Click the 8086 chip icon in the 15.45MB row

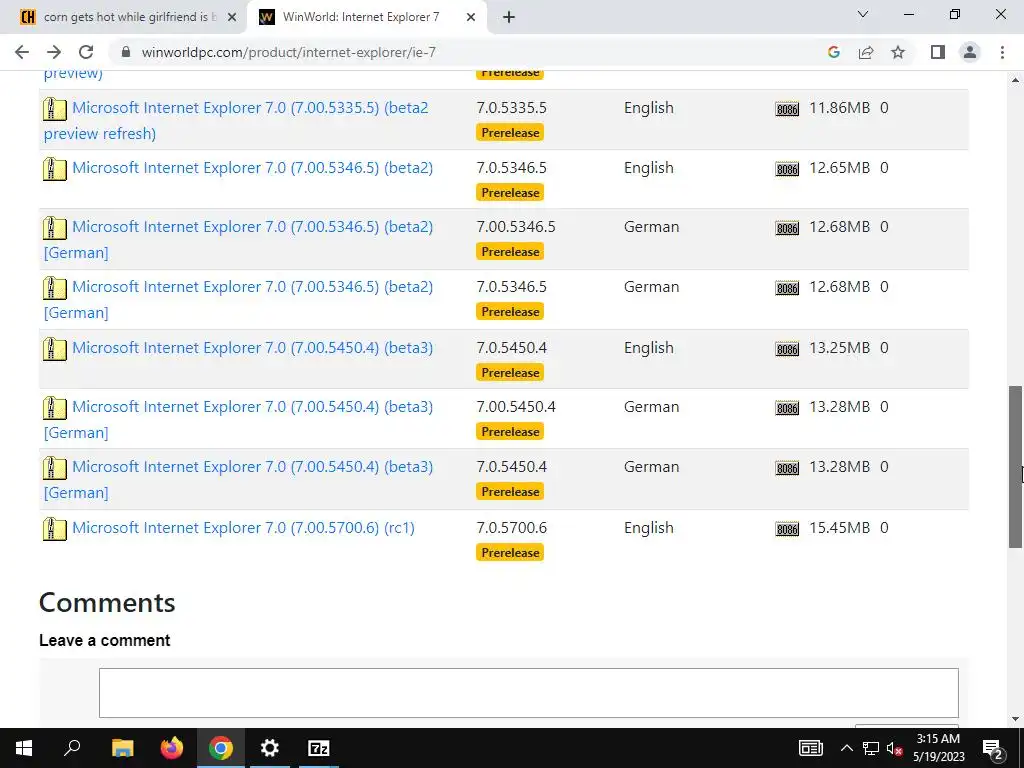pyautogui.click(x=787, y=528)
